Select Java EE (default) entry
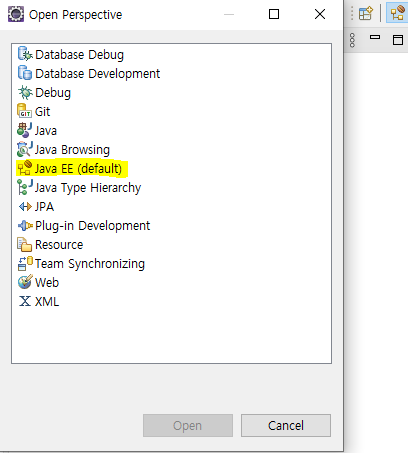The width and height of the screenshot is (408, 453). pos(78,169)
